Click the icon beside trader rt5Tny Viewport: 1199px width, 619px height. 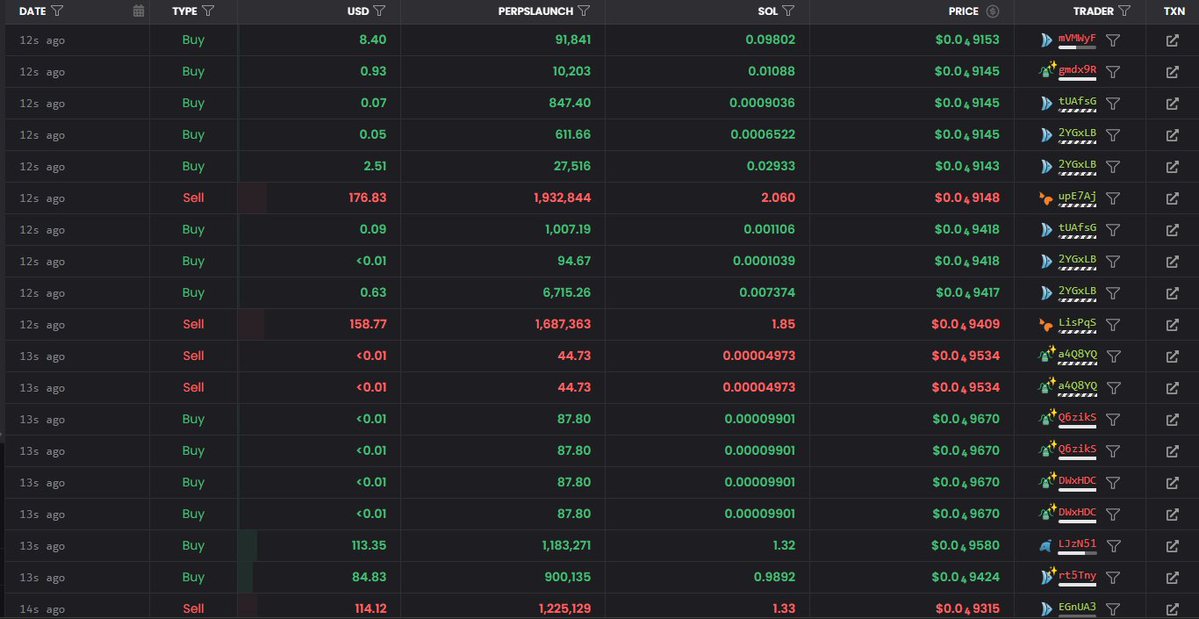click(1048, 575)
